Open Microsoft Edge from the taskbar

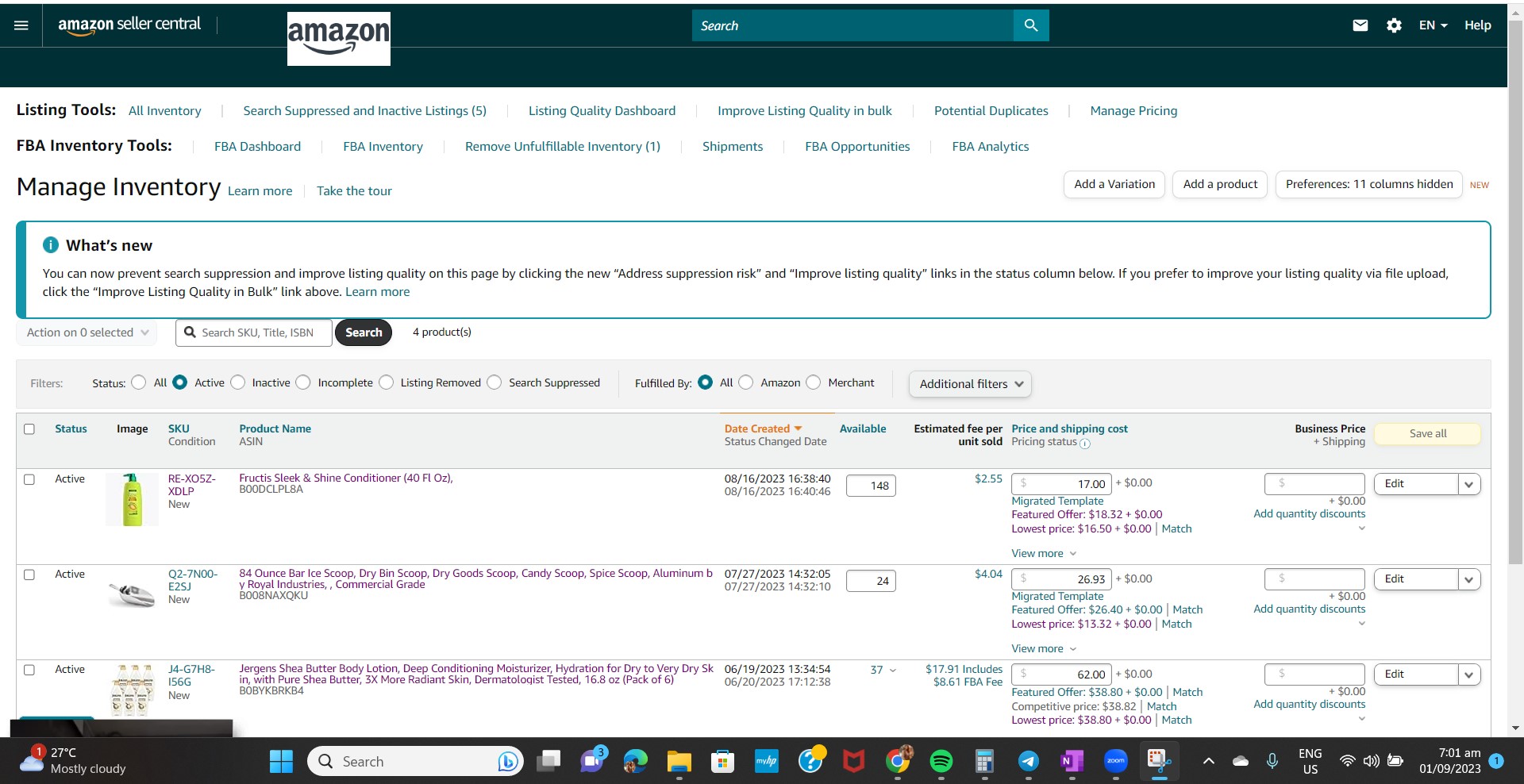[635, 762]
